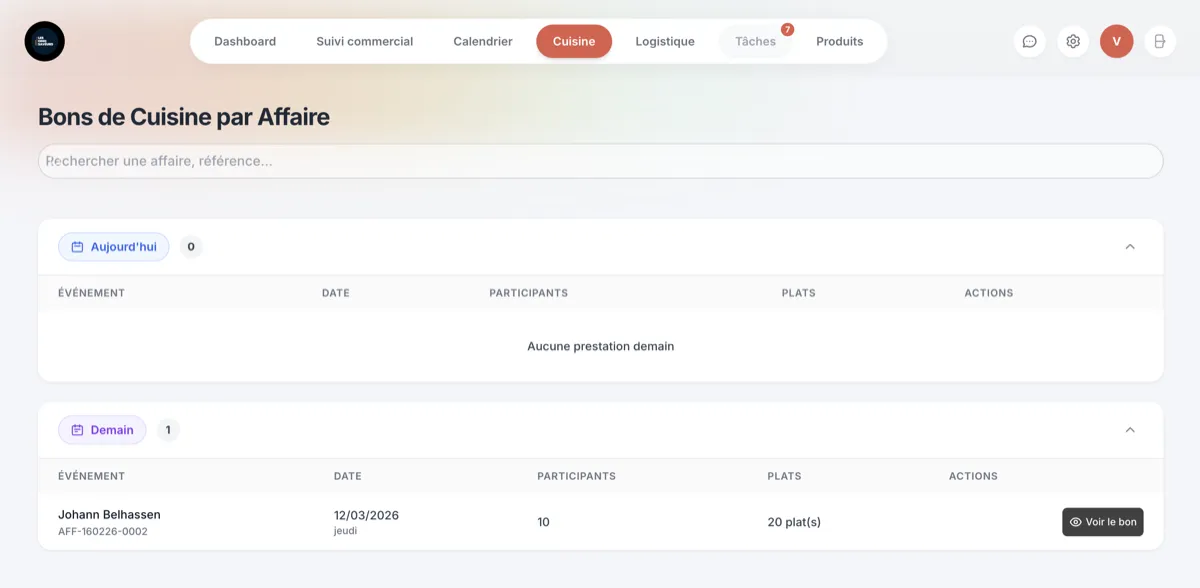Open the Logistique tab
Viewport: 1200px width, 588px height.
[664, 41]
